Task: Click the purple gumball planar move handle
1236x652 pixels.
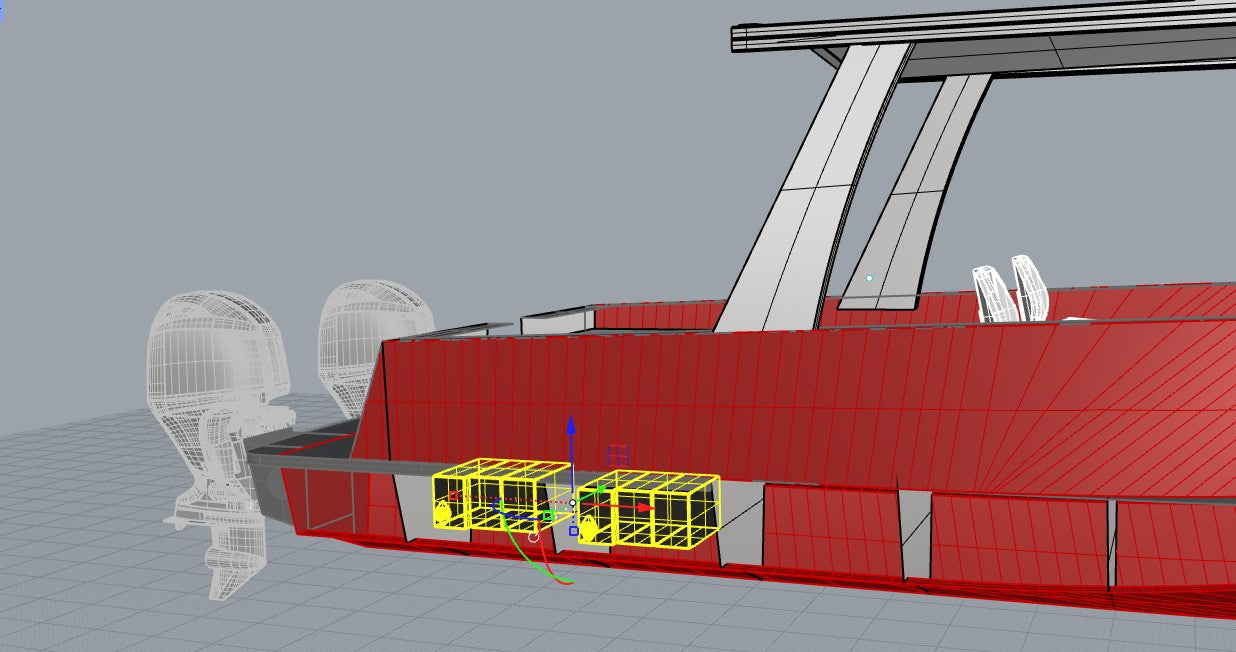Action: [618, 455]
